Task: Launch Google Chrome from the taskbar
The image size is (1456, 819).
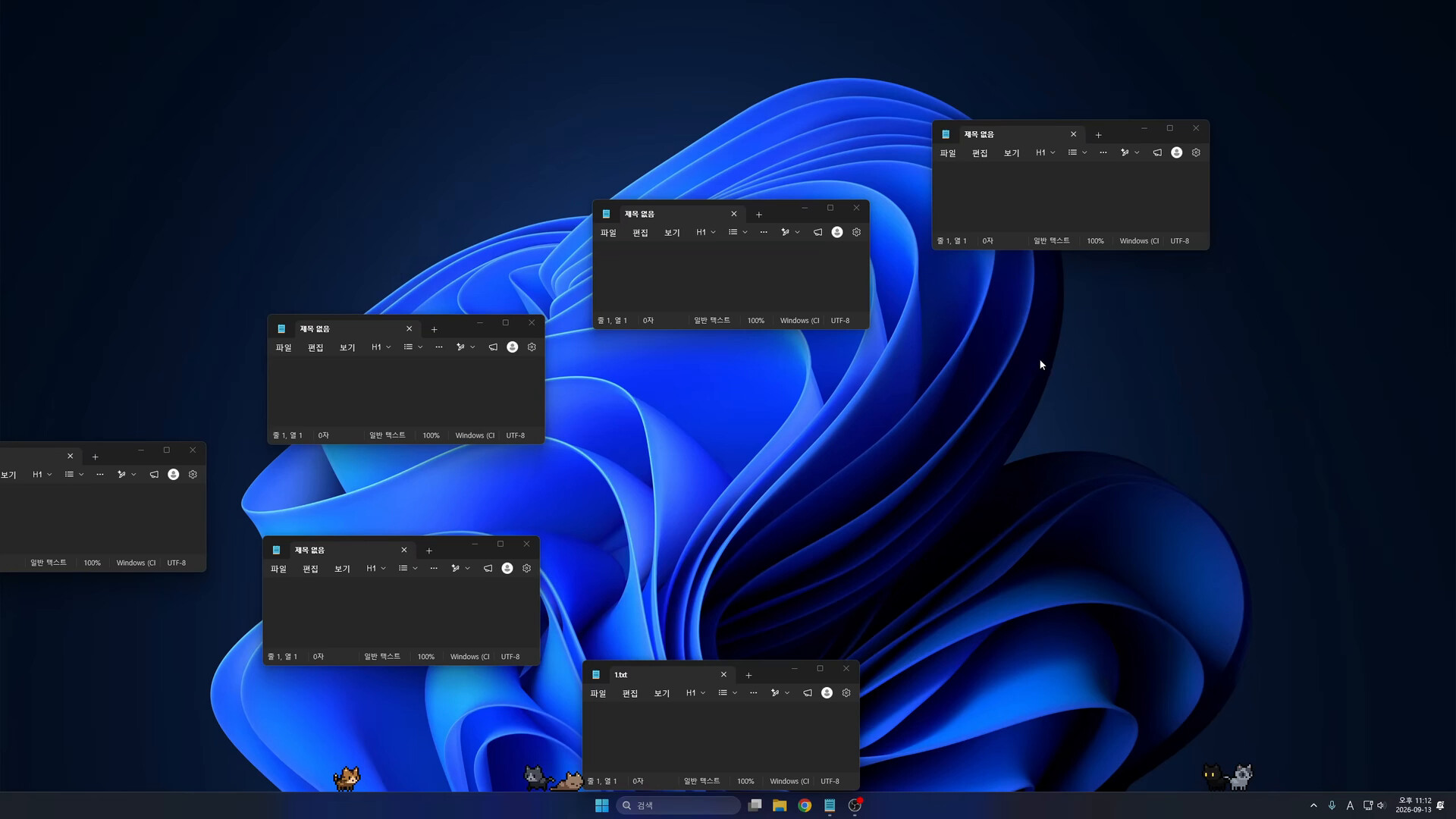Action: (x=805, y=805)
